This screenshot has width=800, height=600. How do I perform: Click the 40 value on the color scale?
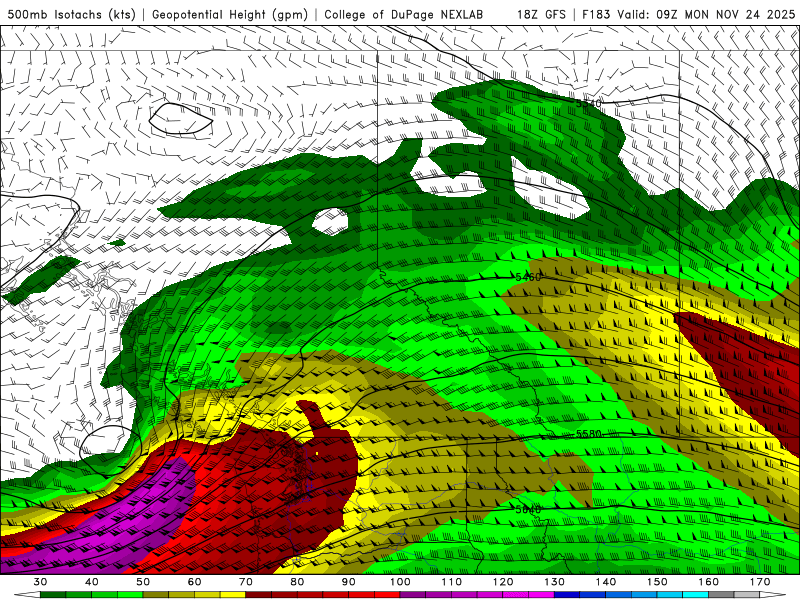[x=92, y=582]
